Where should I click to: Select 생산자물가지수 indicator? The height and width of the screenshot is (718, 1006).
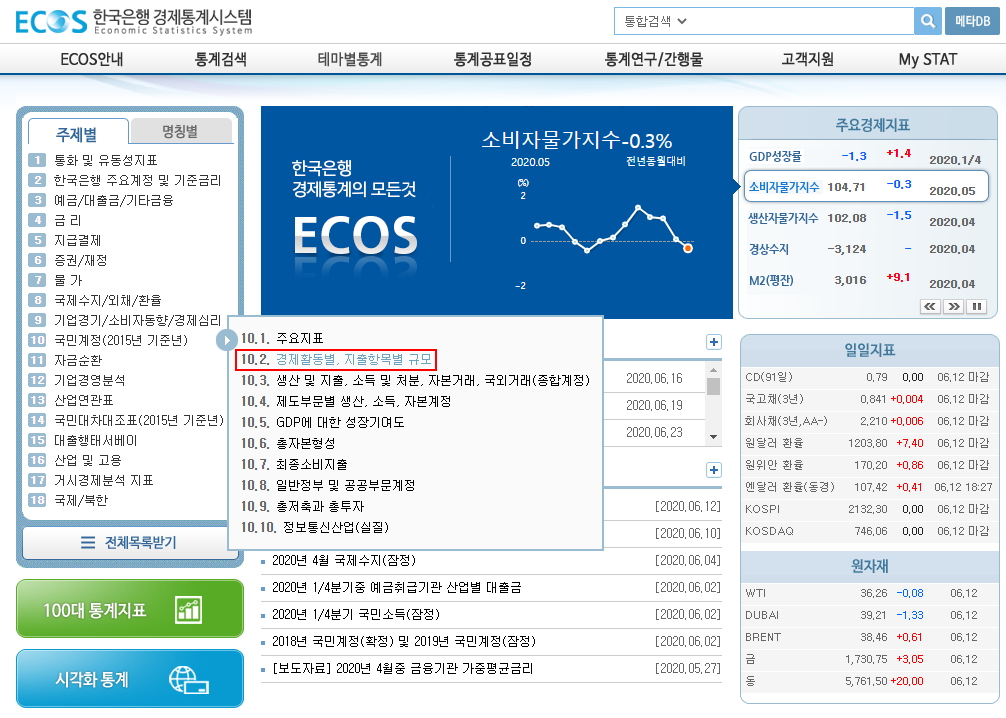tap(783, 218)
